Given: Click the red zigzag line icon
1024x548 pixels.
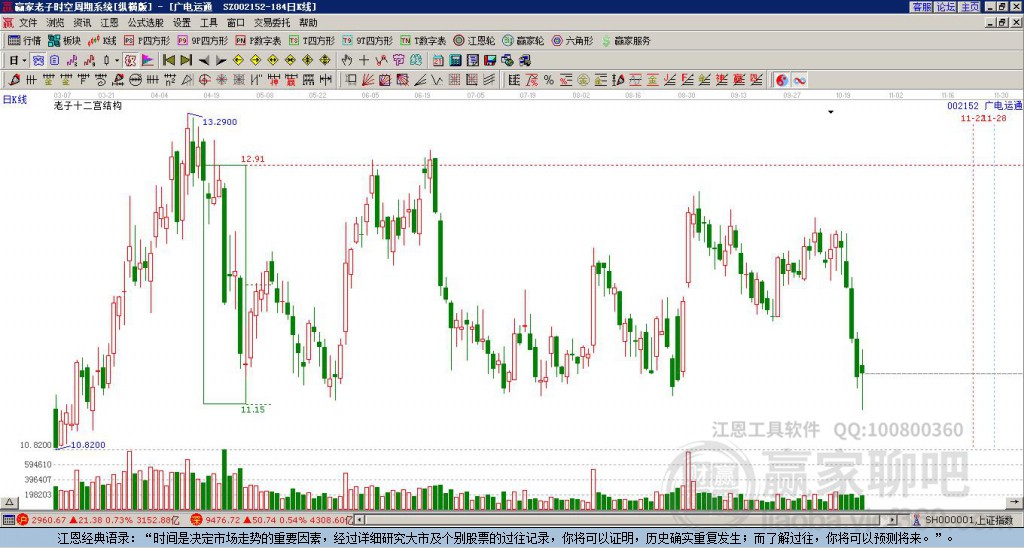Looking at the screenshot, I should coord(381,60).
